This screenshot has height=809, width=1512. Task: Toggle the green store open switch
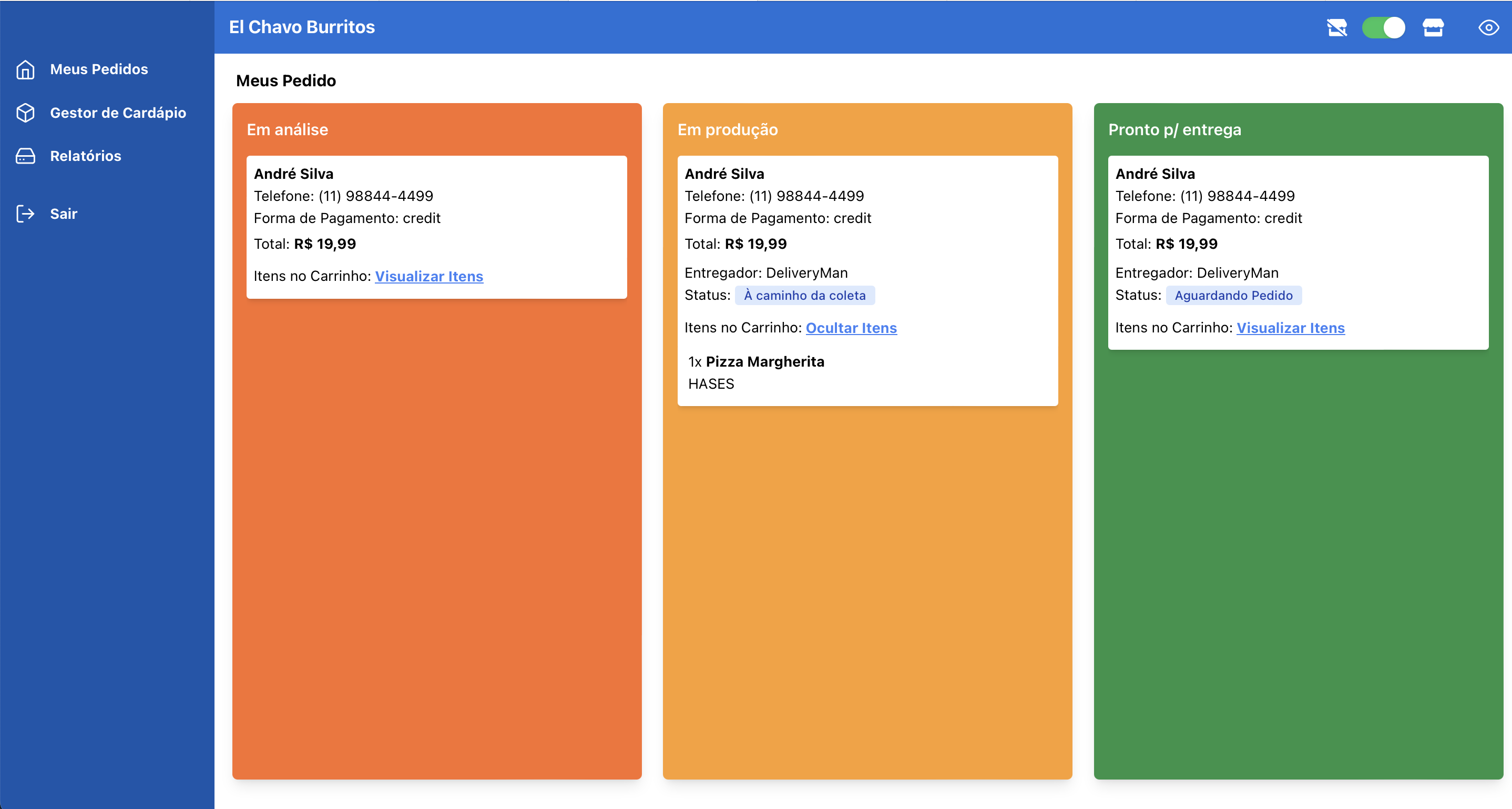point(1383,27)
